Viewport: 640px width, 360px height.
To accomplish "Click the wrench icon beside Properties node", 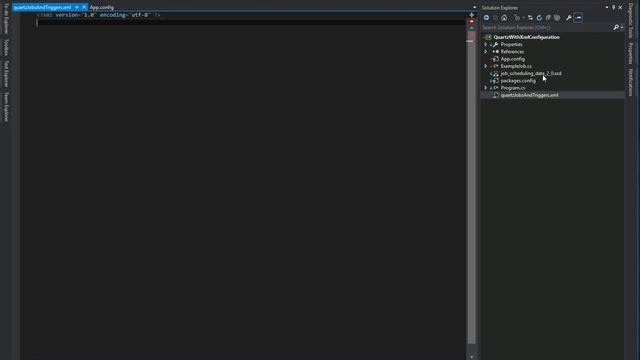I will click(x=495, y=44).
